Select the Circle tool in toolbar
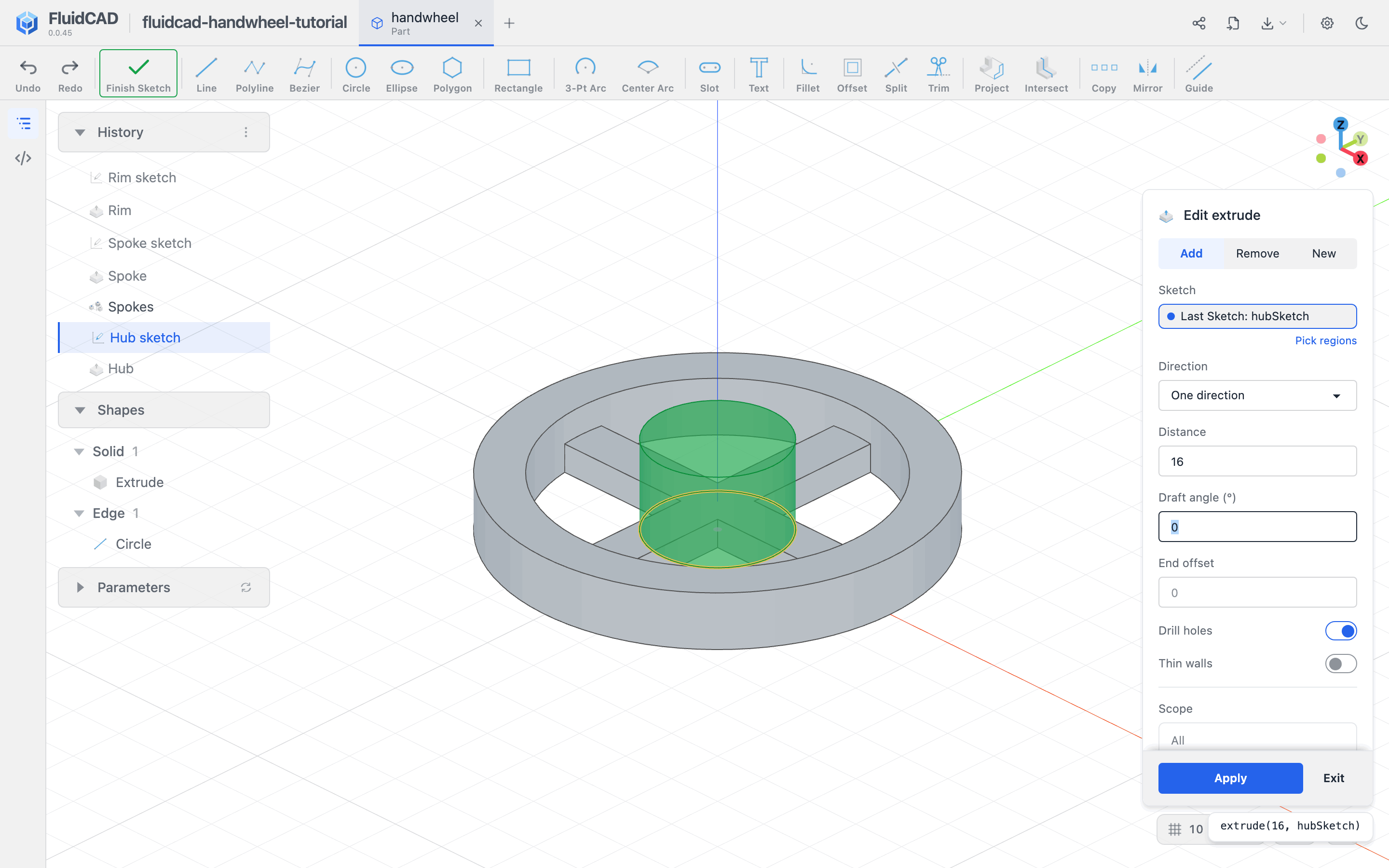 tap(356, 74)
